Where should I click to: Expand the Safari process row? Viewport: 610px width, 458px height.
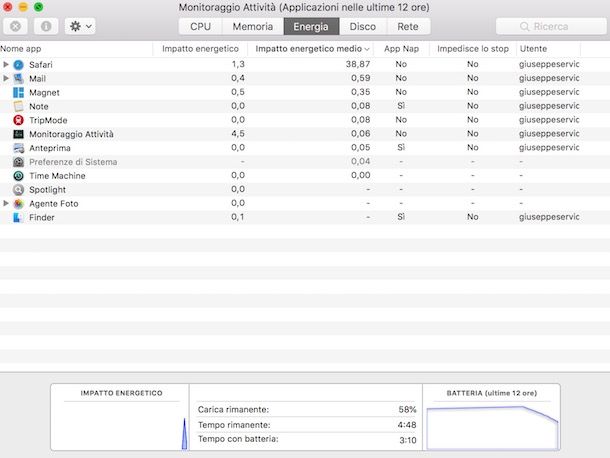tap(6, 64)
